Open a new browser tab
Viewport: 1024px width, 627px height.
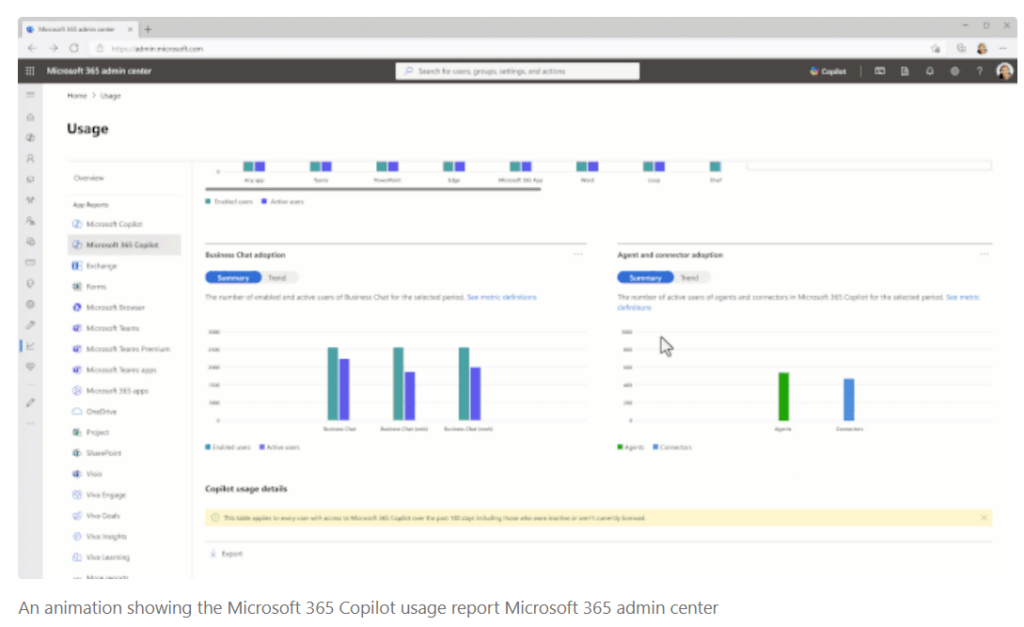click(148, 29)
